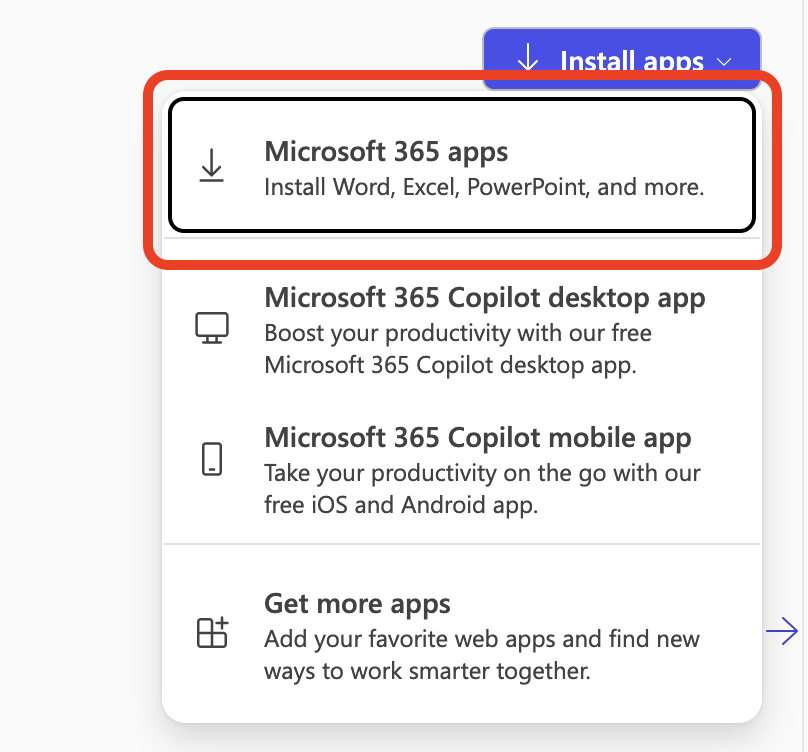Screen dimensions: 808x752
Task: Open Get more apps entry
Action: tap(462, 636)
